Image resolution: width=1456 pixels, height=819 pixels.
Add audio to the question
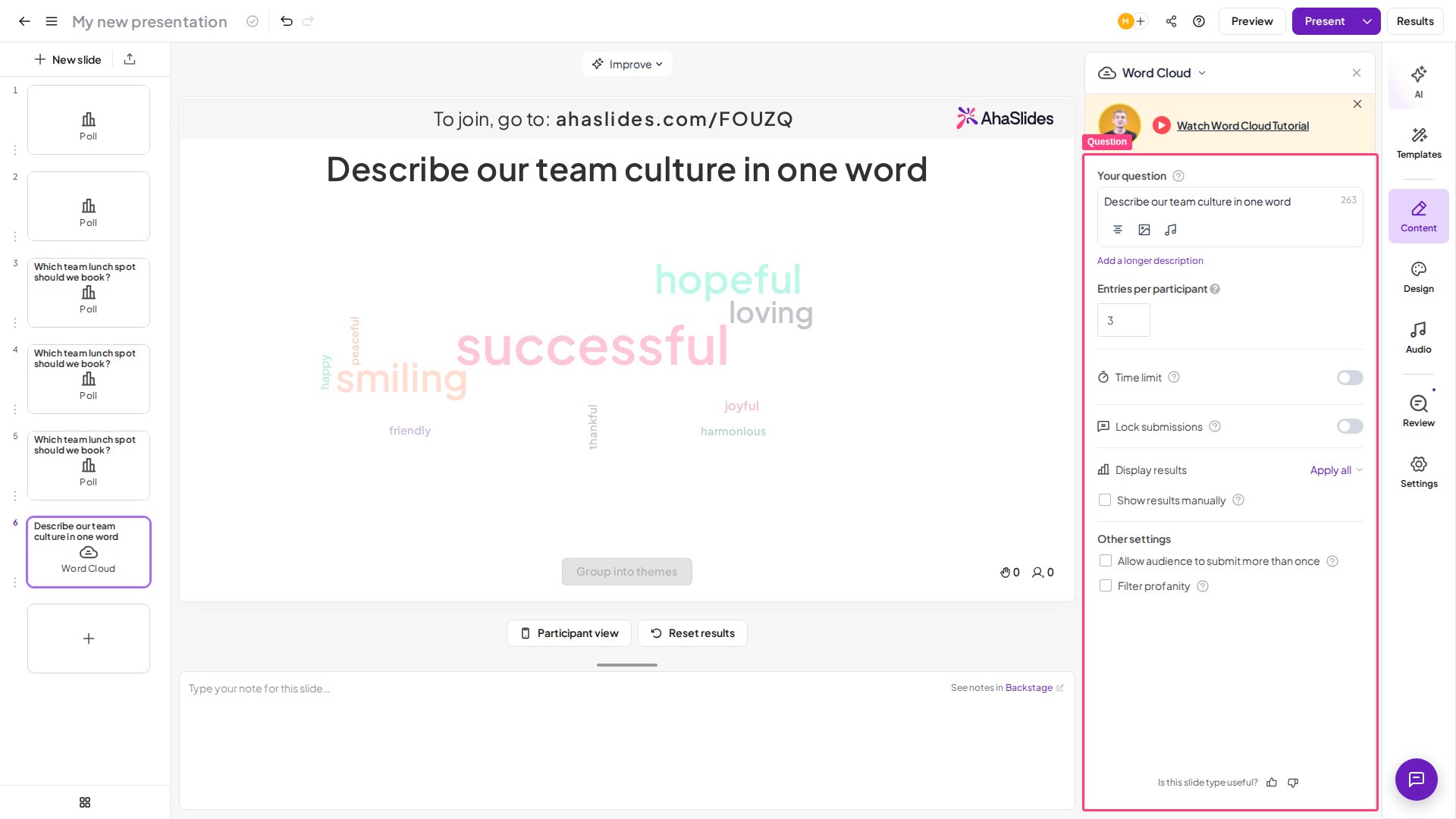point(1171,230)
